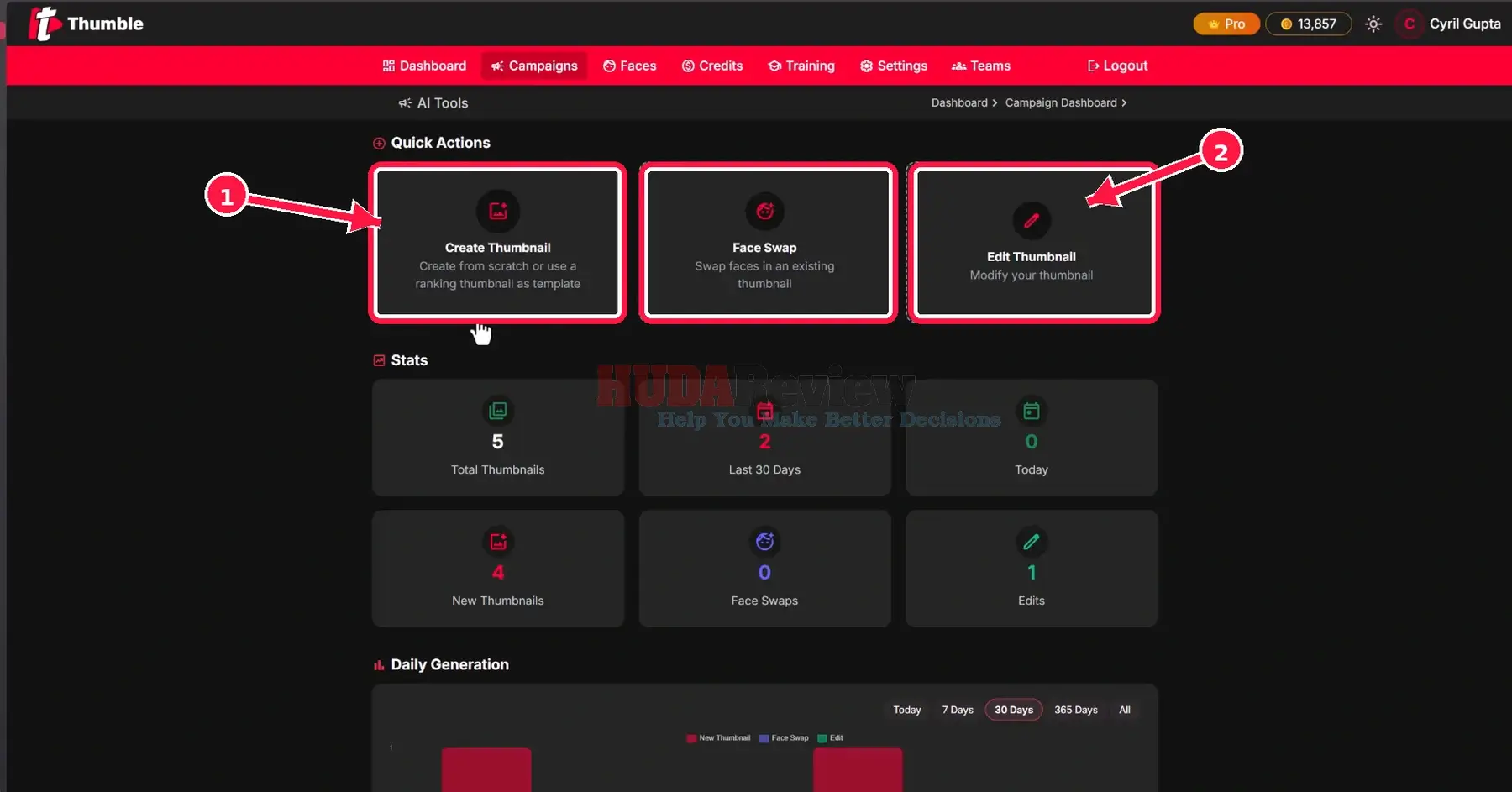Toggle New Thumbnail legend swatch

(x=691, y=738)
